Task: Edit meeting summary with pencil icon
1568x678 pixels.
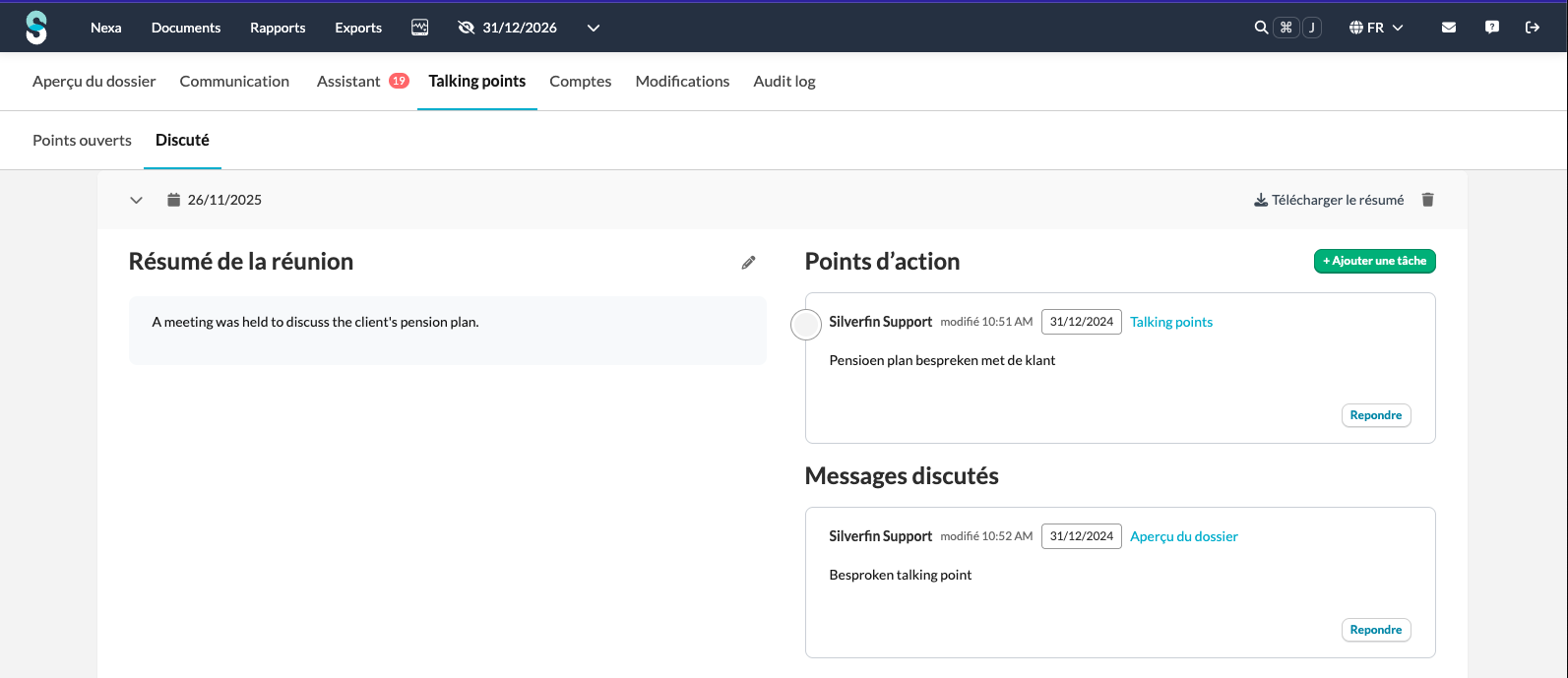Action: [749, 263]
